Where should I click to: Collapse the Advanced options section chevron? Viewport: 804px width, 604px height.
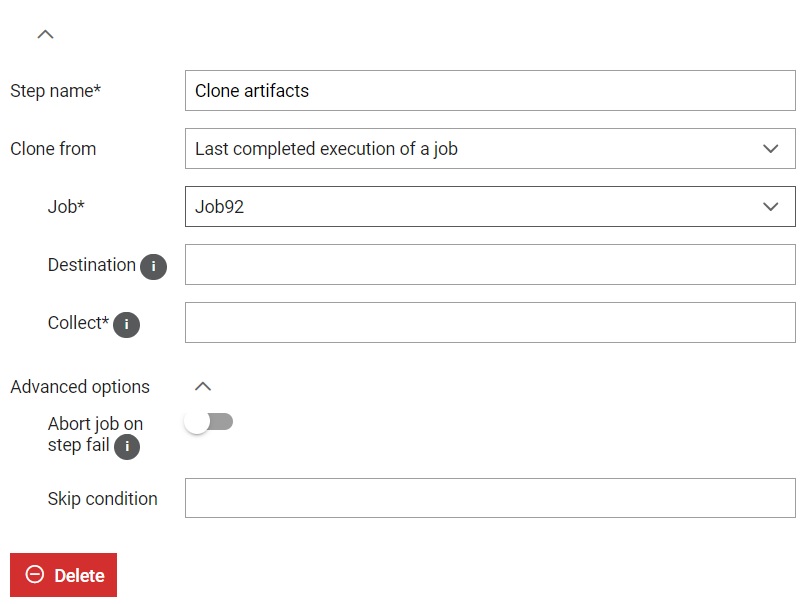click(x=203, y=386)
